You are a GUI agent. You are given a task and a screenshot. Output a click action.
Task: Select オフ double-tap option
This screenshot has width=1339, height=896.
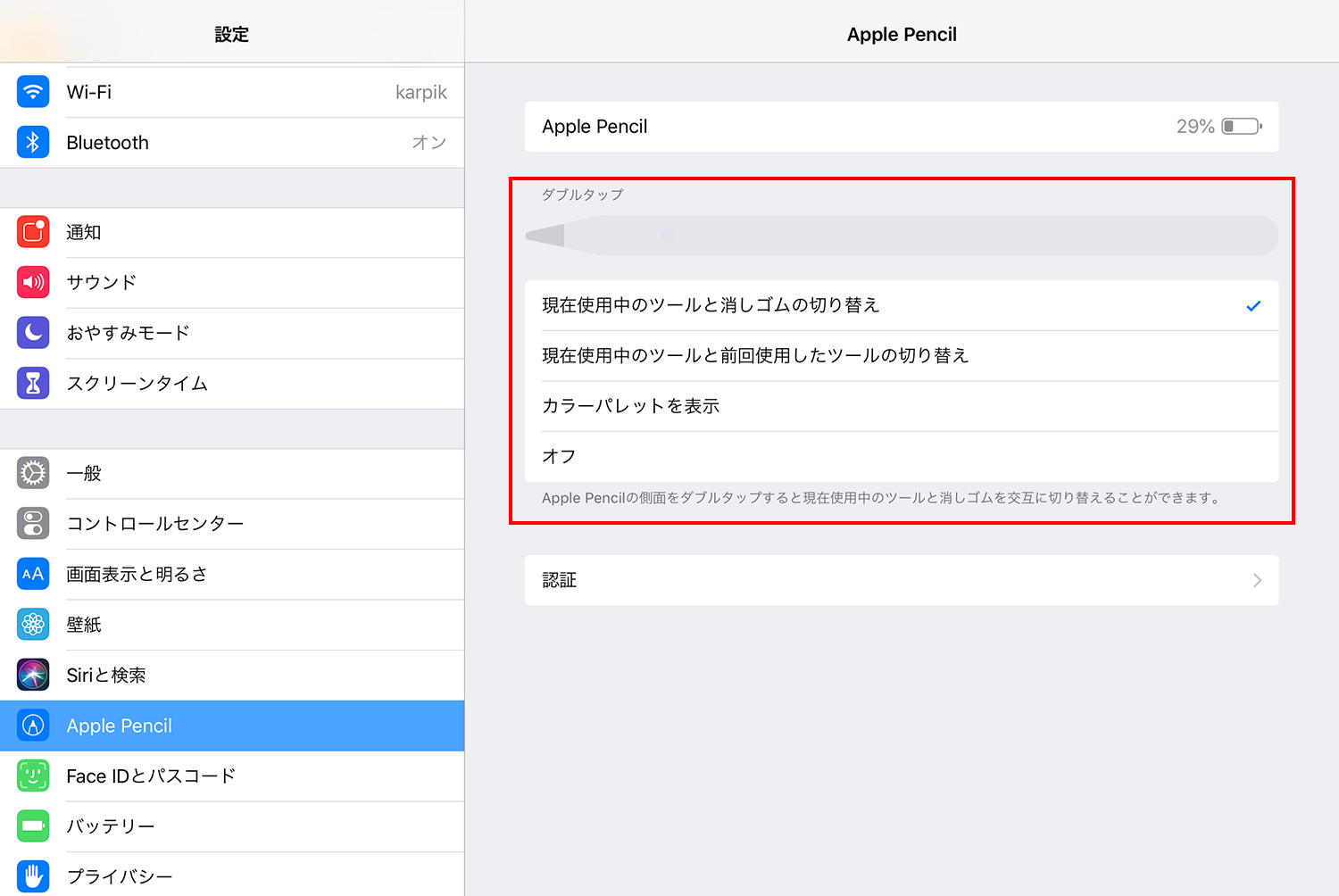[x=902, y=456]
